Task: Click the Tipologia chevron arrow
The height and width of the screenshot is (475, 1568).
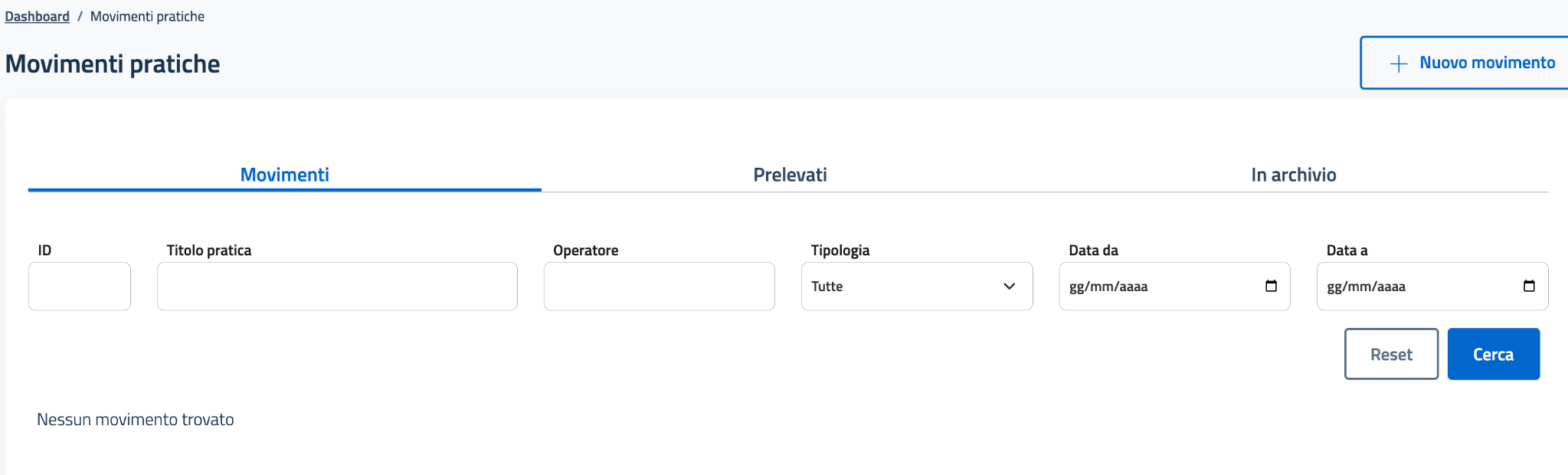Action: coord(1009,287)
